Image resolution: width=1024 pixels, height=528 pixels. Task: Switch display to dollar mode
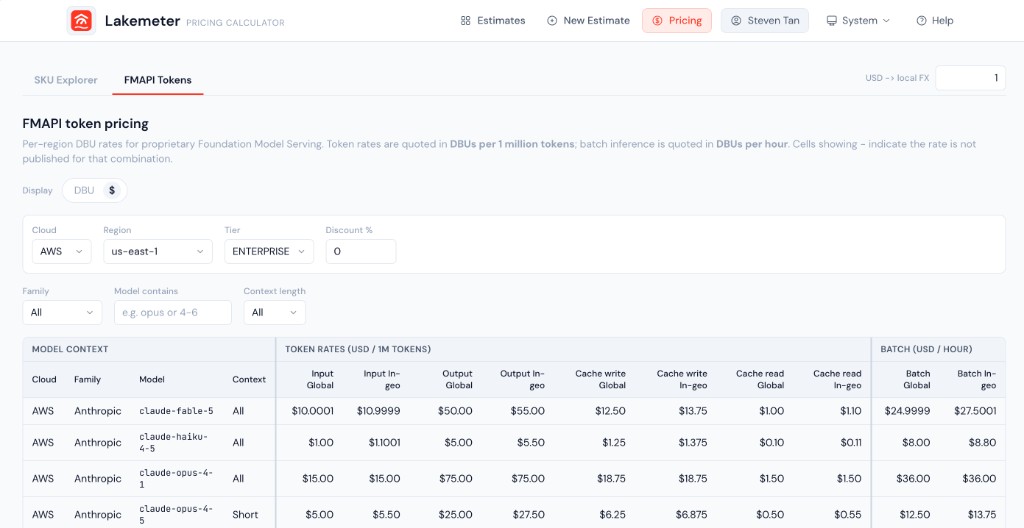(112, 190)
